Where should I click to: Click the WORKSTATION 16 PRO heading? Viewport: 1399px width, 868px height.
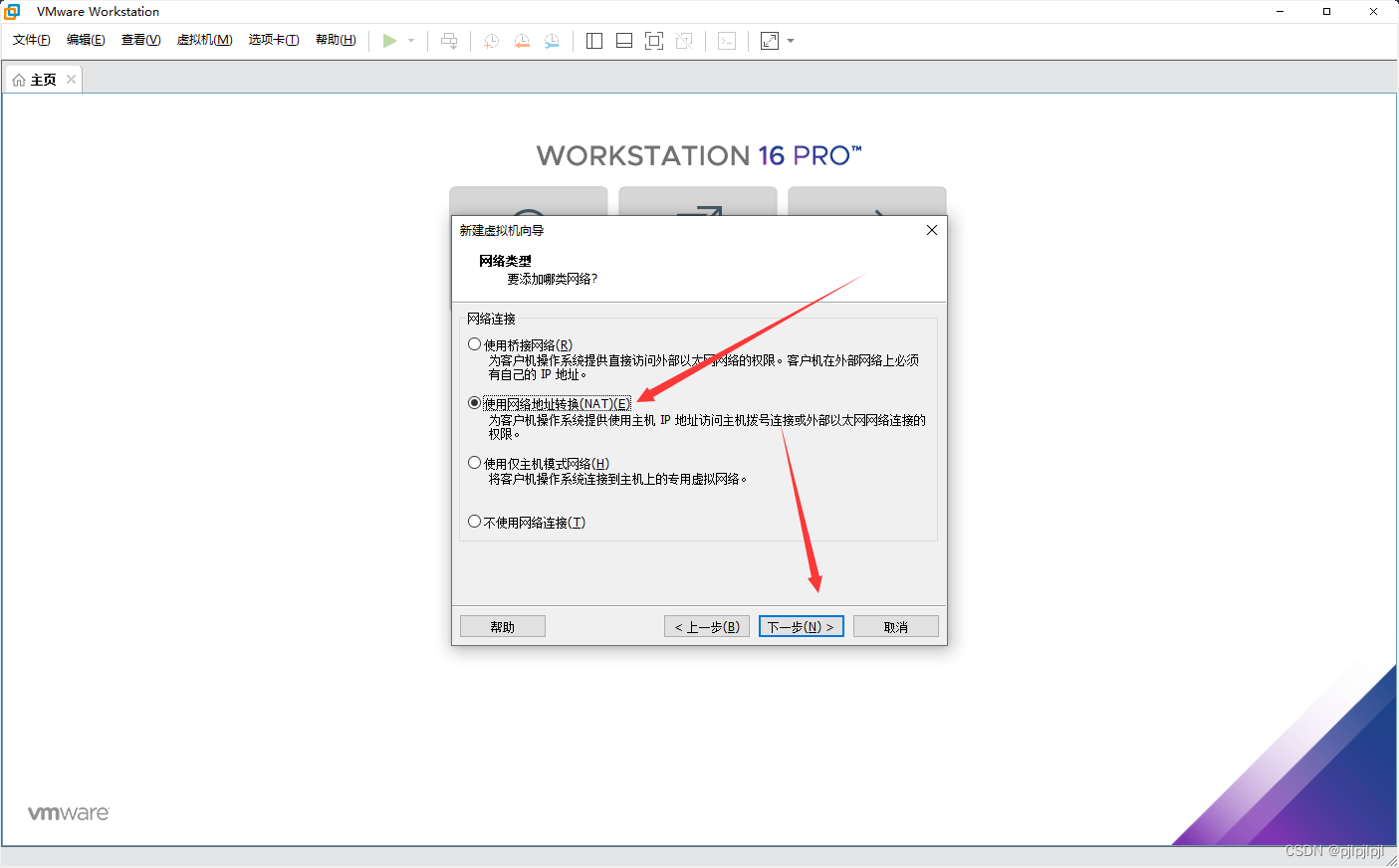pos(699,155)
